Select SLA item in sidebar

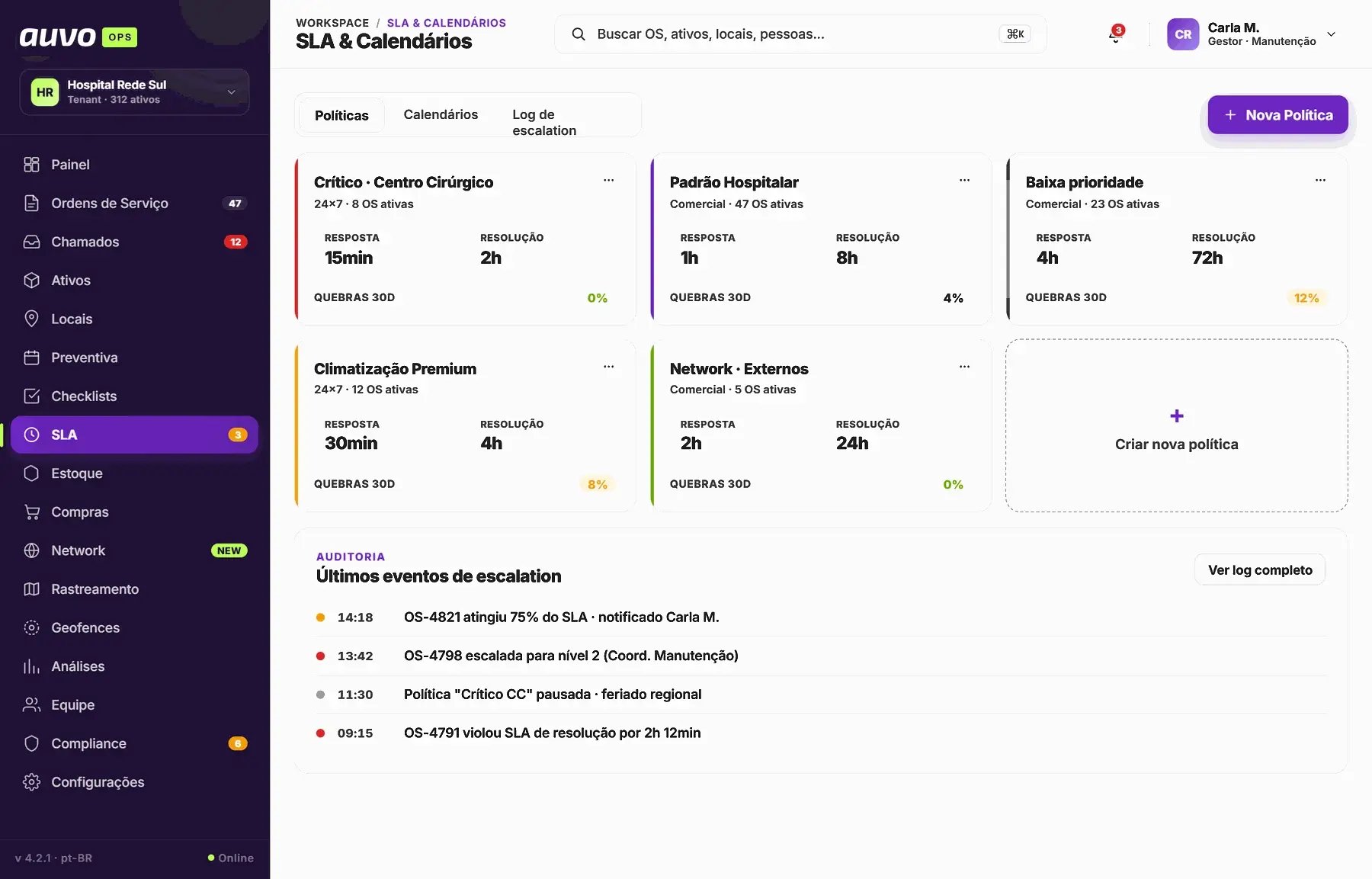(134, 435)
